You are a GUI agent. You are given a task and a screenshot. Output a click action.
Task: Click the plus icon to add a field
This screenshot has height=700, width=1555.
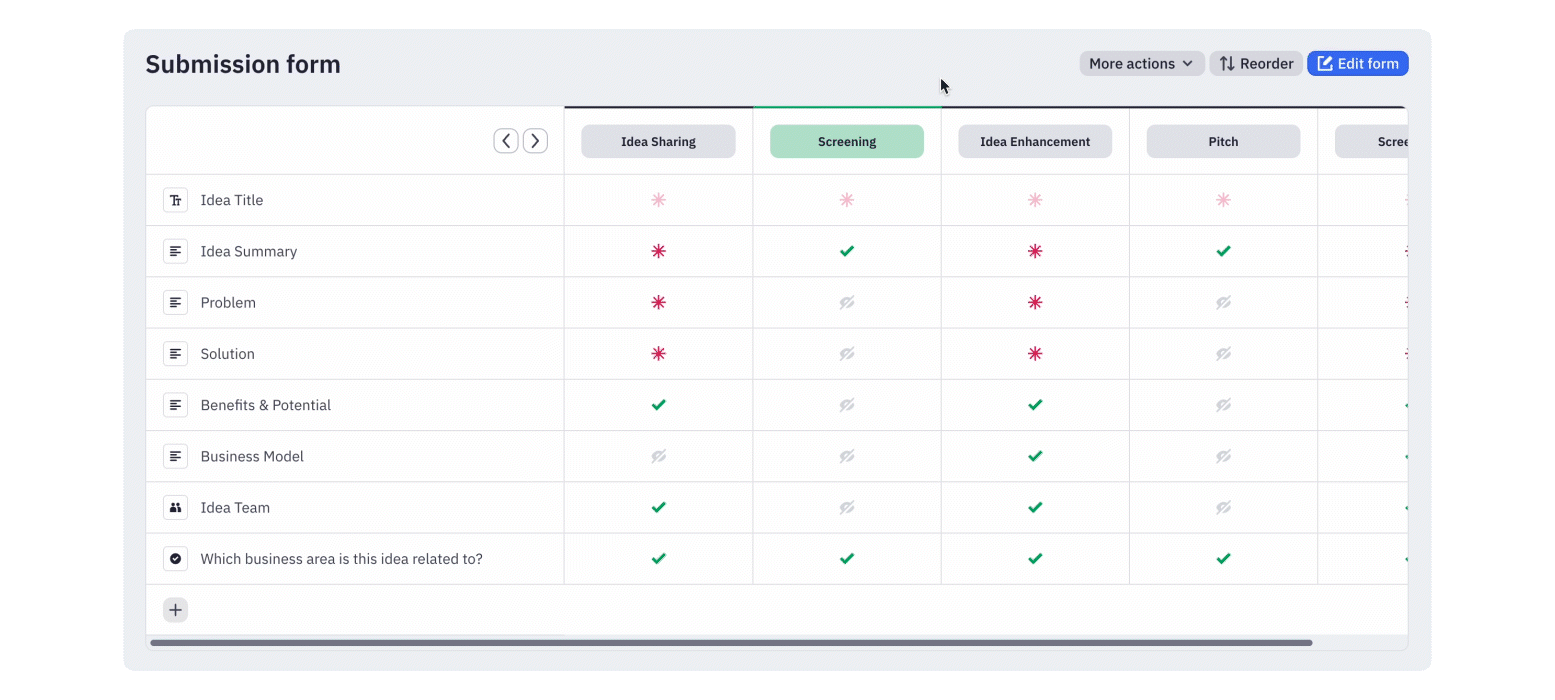(x=176, y=610)
